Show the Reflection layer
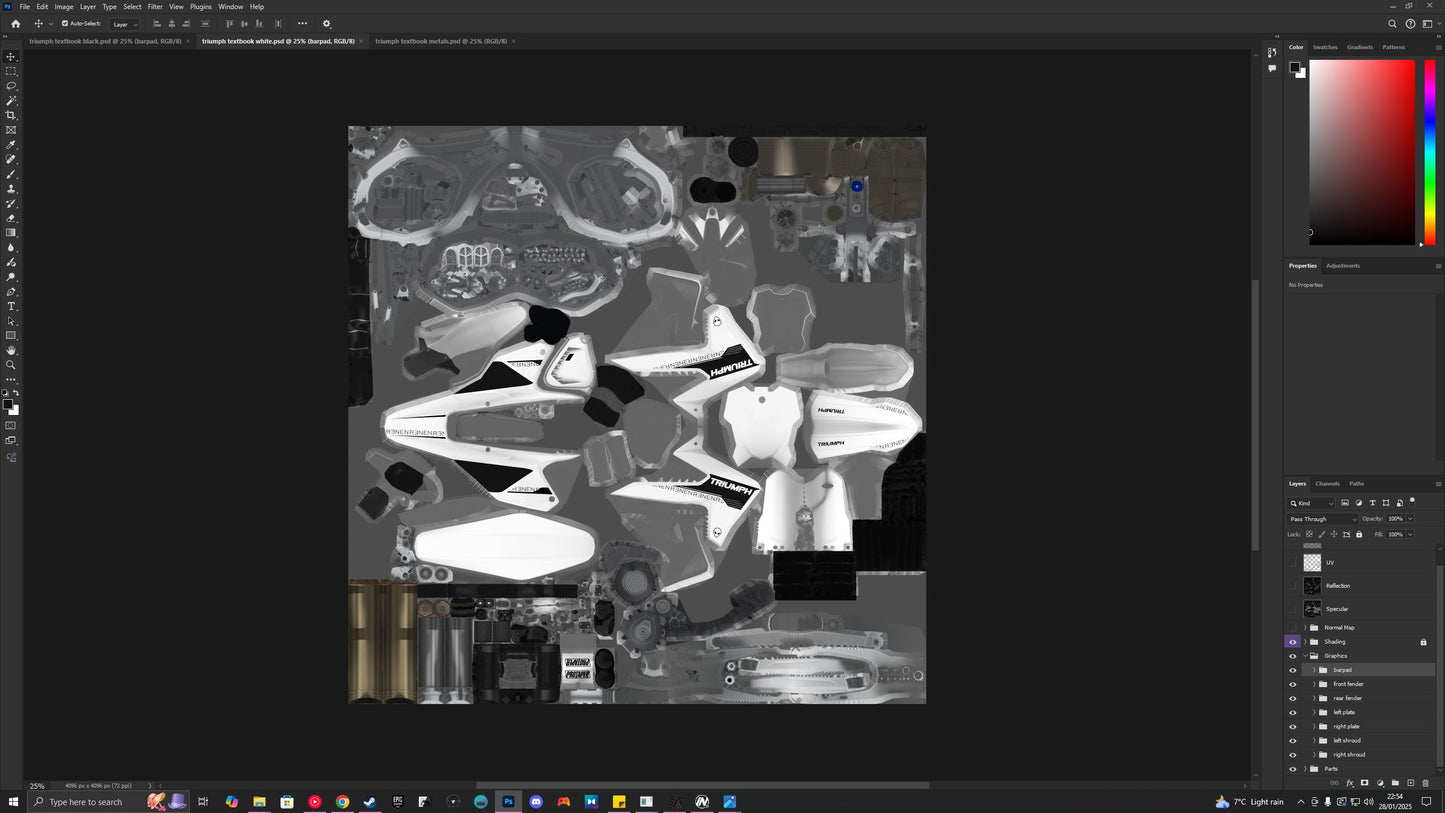Viewport: 1445px width, 813px height. point(1292,586)
